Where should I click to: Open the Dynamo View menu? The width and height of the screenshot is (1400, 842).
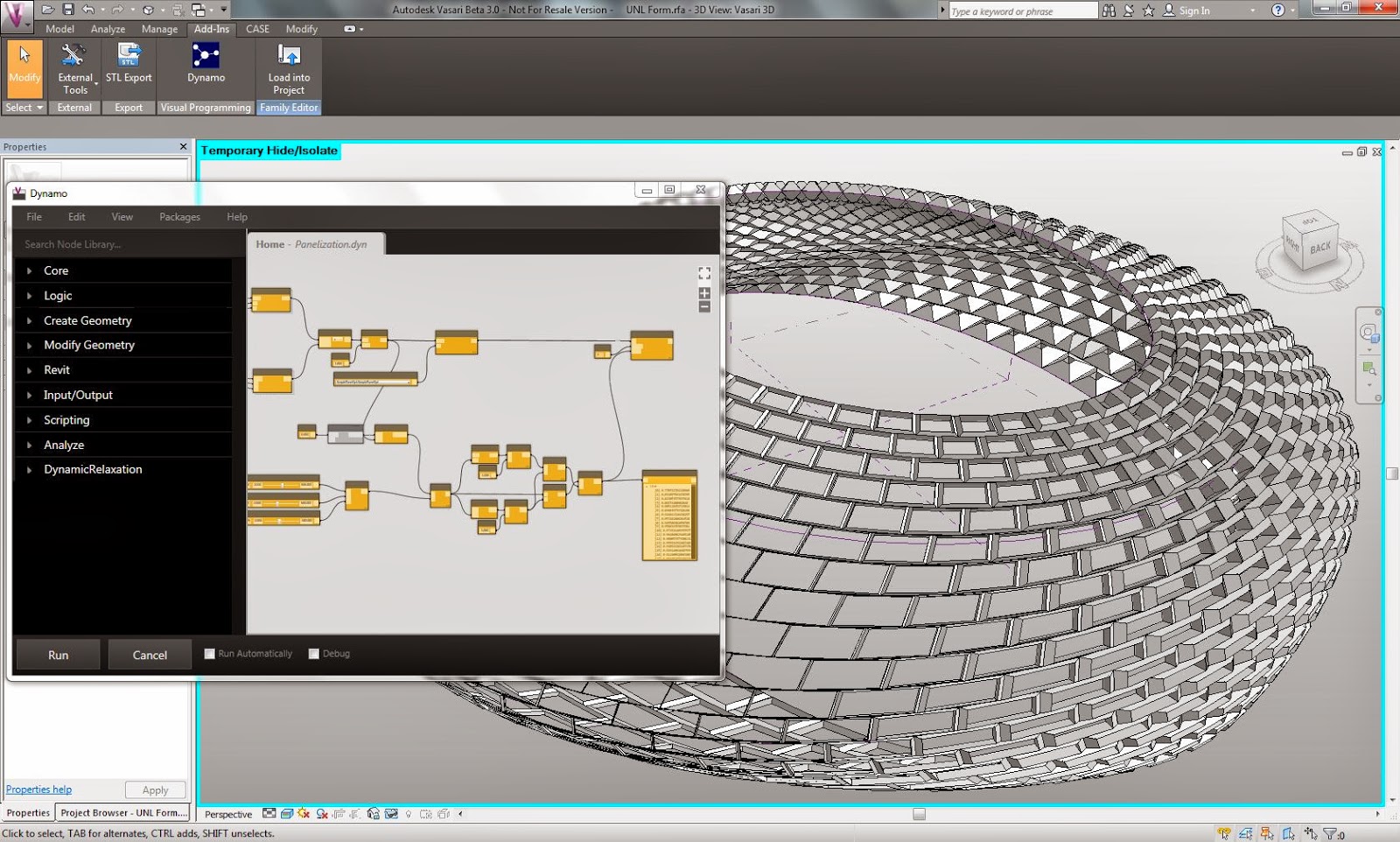point(122,217)
